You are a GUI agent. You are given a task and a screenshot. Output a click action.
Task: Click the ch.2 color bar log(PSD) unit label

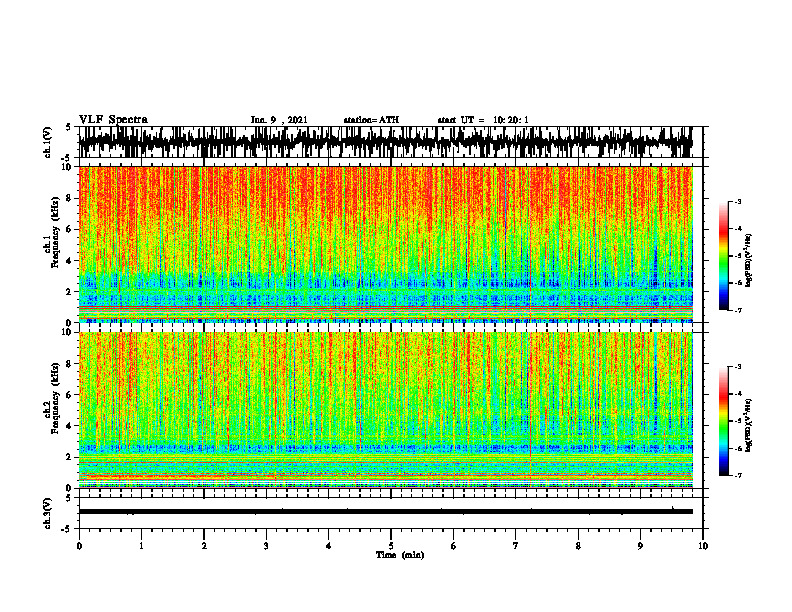tap(749, 426)
